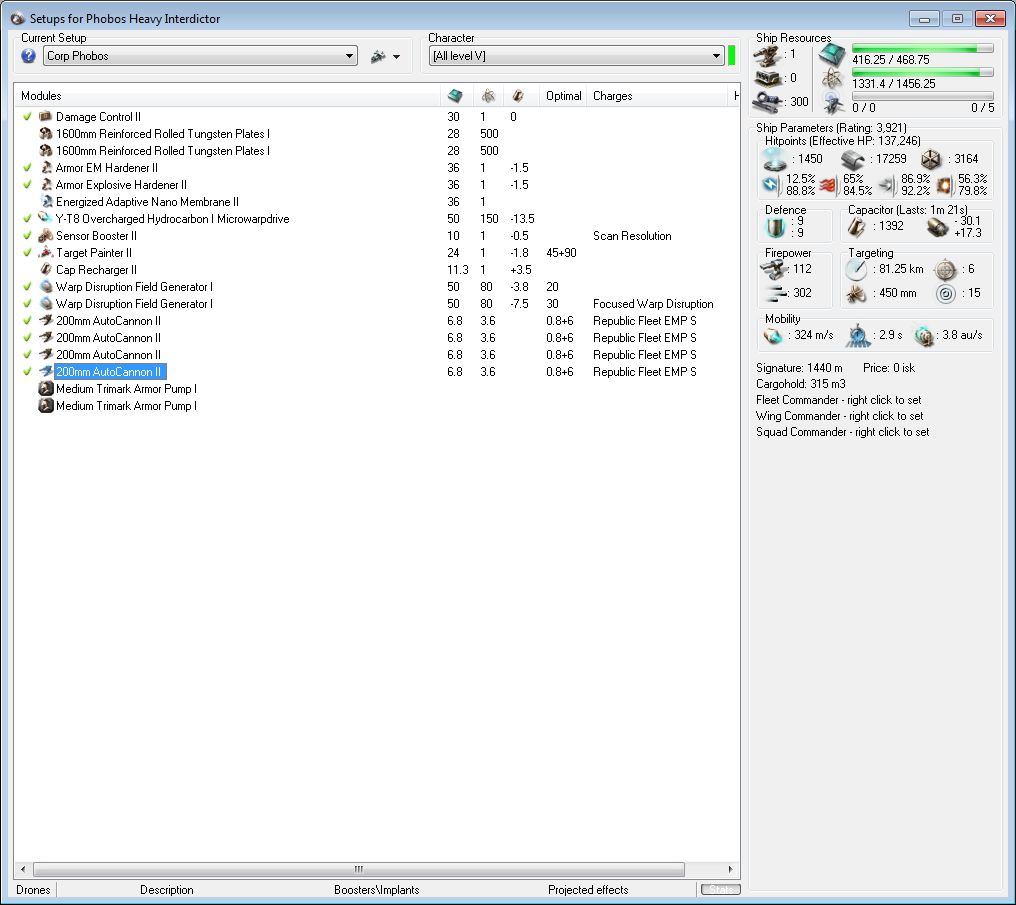Click the Focused Warp Disruption charge text
Screen dimensions: 1016x905
pos(653,304)
